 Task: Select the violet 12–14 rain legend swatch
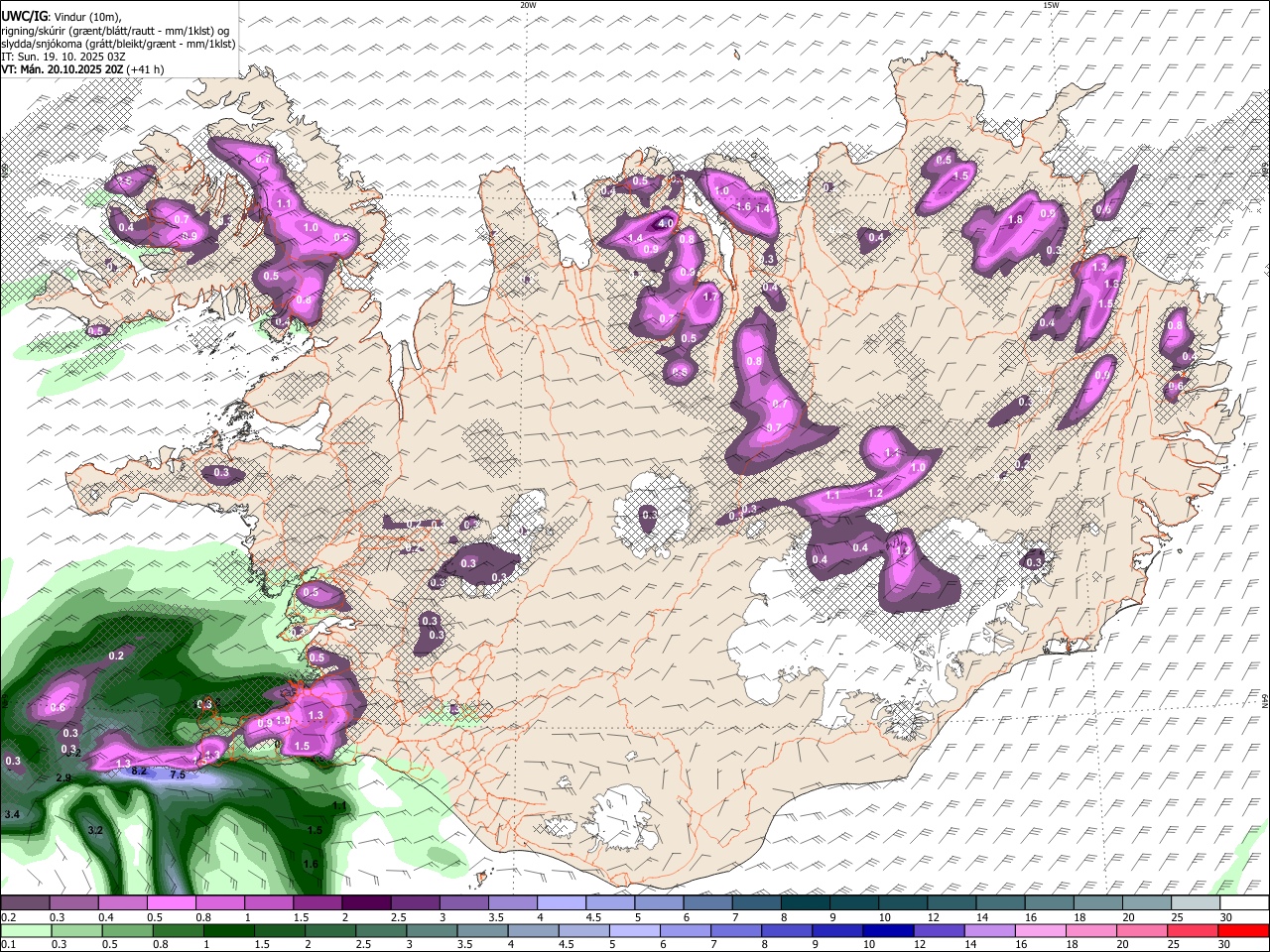coord(940,930)
